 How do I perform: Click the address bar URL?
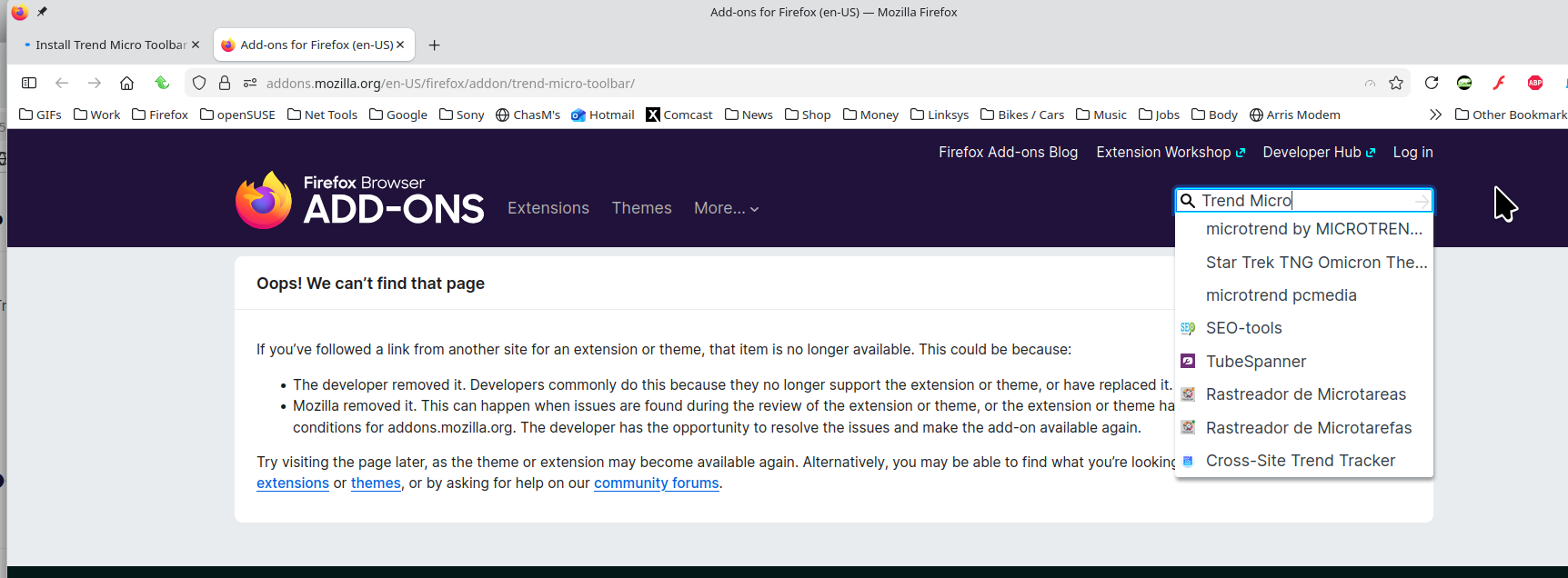tap(450, 84)
